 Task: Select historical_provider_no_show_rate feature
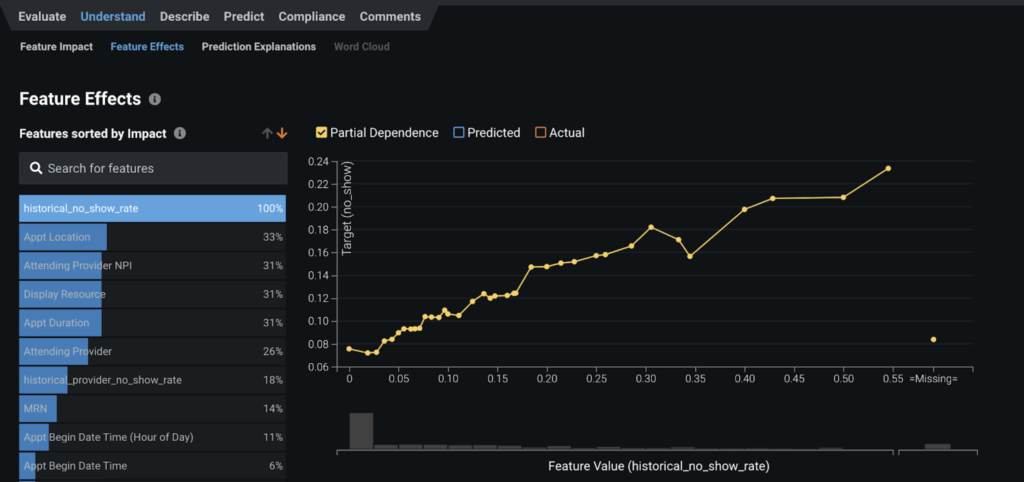152,380
